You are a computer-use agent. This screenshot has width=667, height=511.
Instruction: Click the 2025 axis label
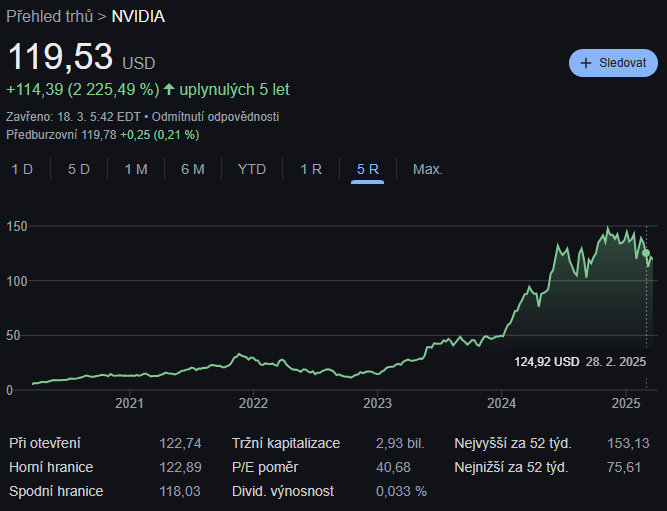click(x=626, y=403)
